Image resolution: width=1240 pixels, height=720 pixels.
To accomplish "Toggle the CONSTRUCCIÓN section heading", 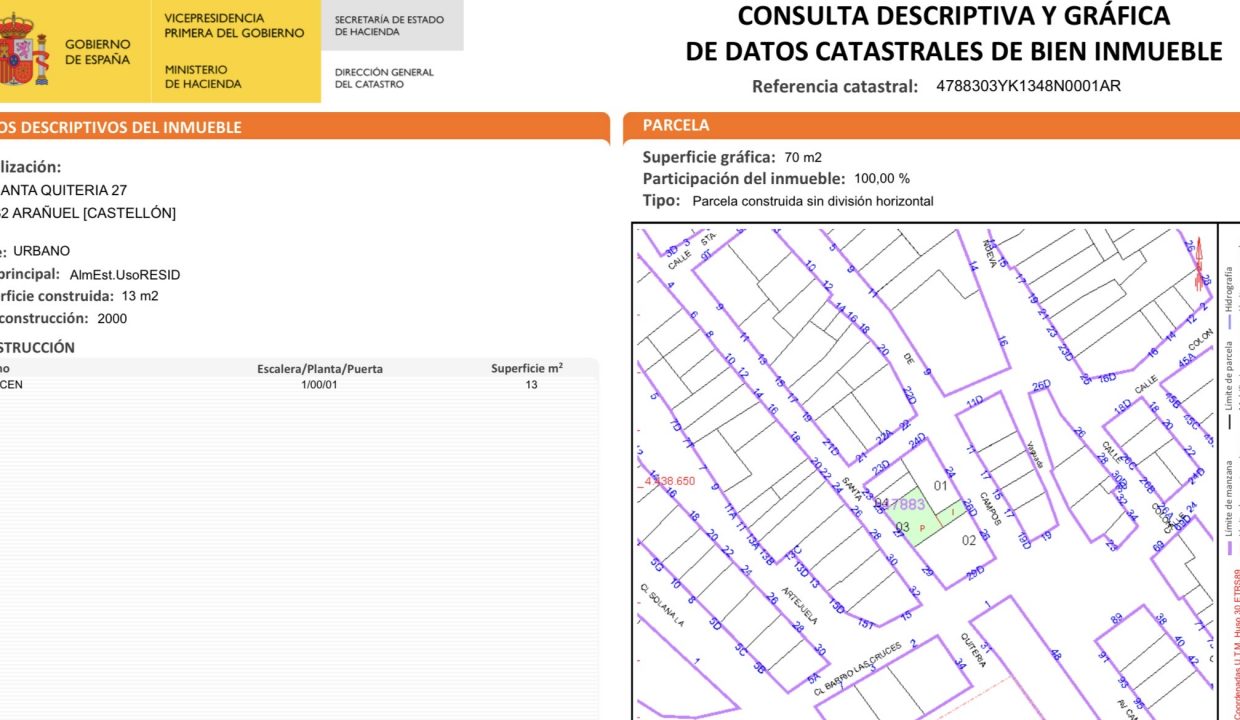I will click(35, 347).
